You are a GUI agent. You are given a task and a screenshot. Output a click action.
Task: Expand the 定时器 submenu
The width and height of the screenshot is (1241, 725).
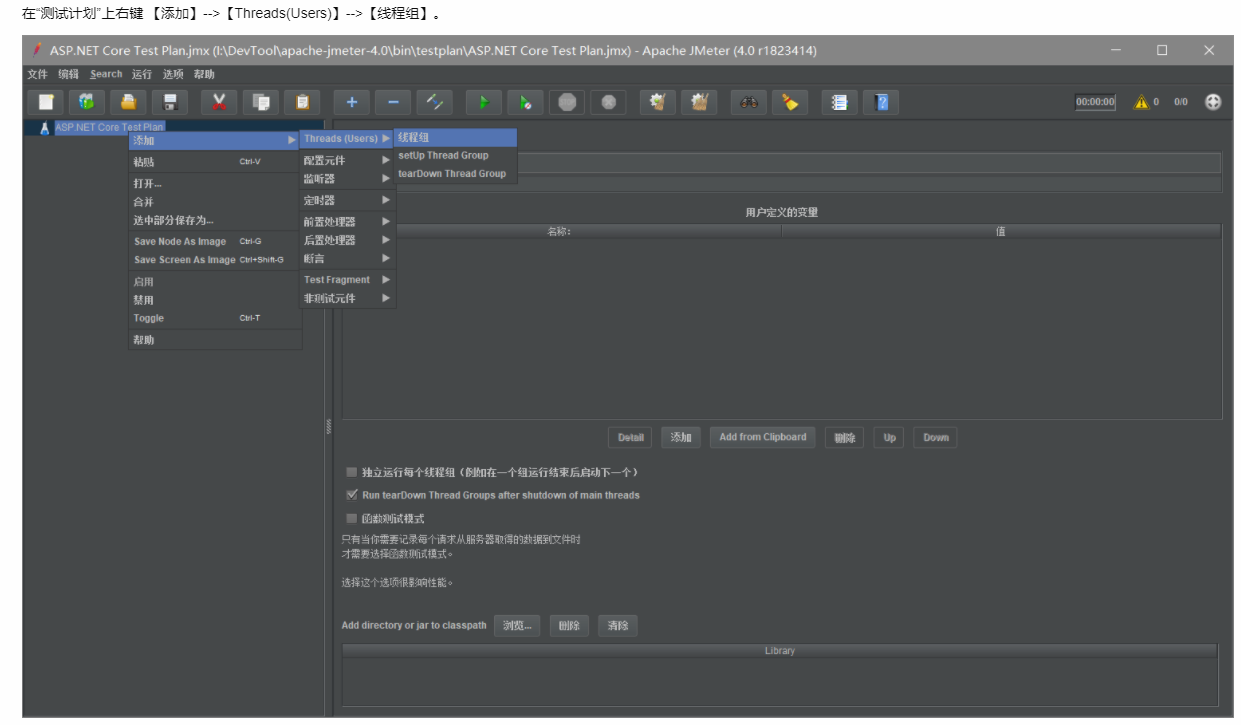tap(347, 200)
